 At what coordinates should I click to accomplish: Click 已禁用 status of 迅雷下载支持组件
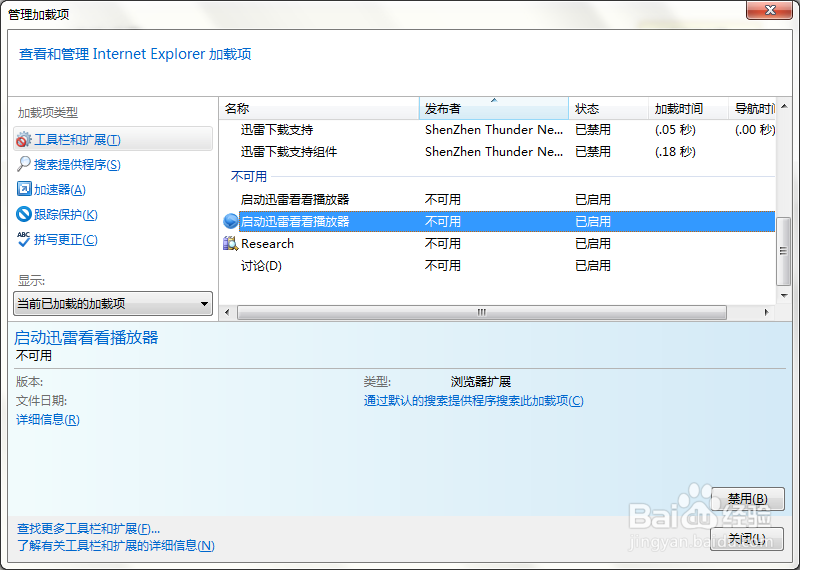pos(593,152)
